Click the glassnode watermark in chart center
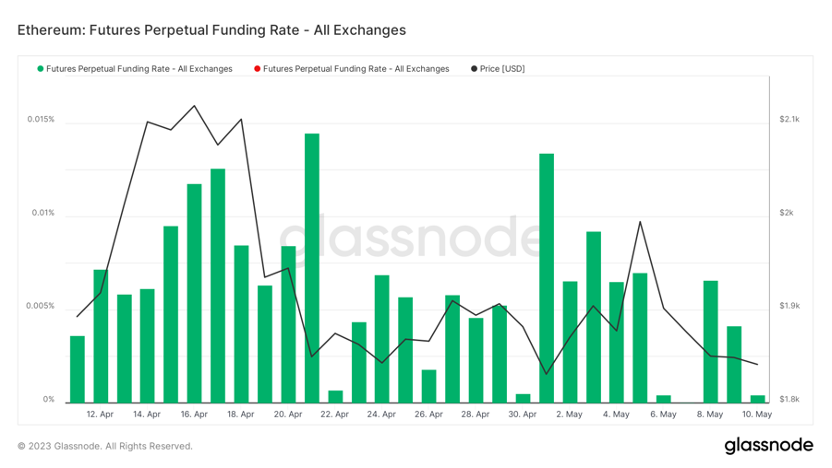This screenshot has height=468, width=832. [410, 238]
